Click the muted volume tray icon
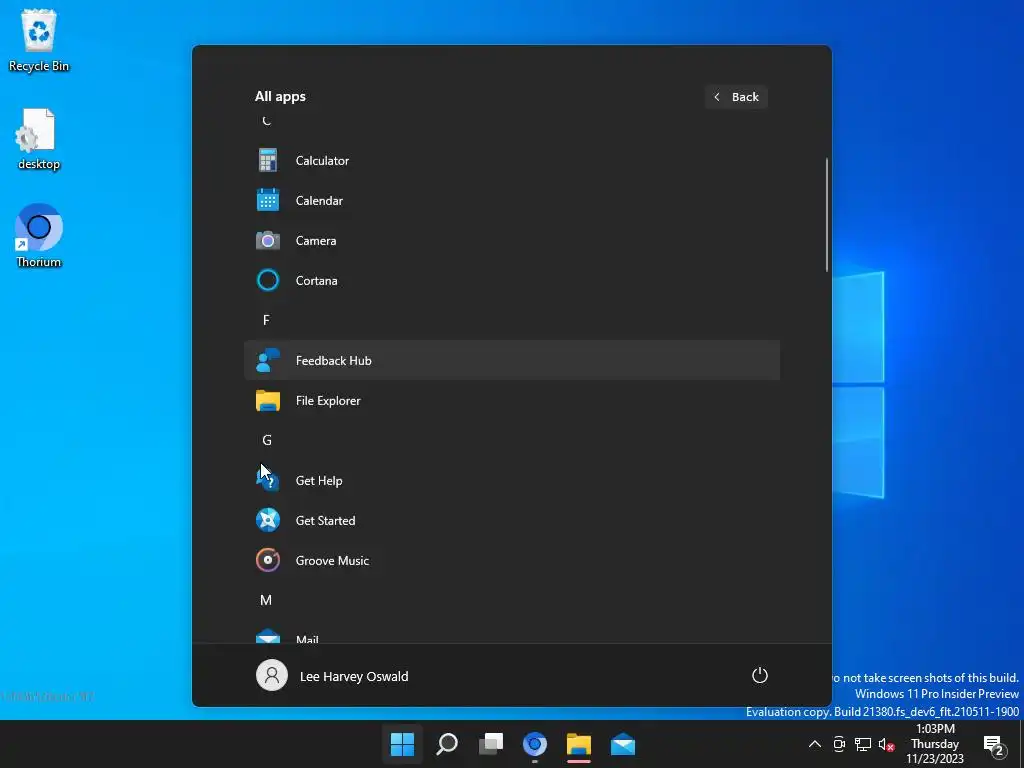The width and height of the screenshot is (1024, 768). pyautogui.click(x=886, y=744)
